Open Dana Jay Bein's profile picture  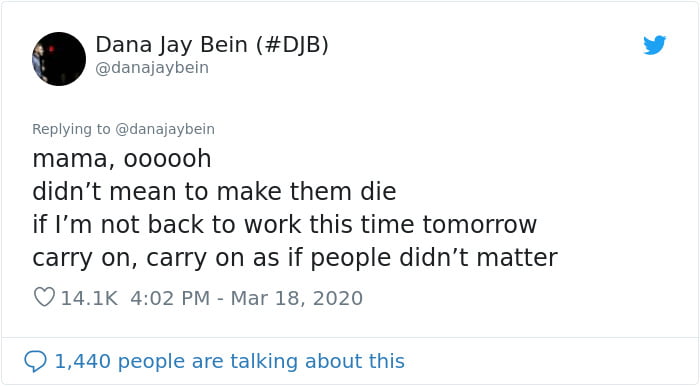59,59
